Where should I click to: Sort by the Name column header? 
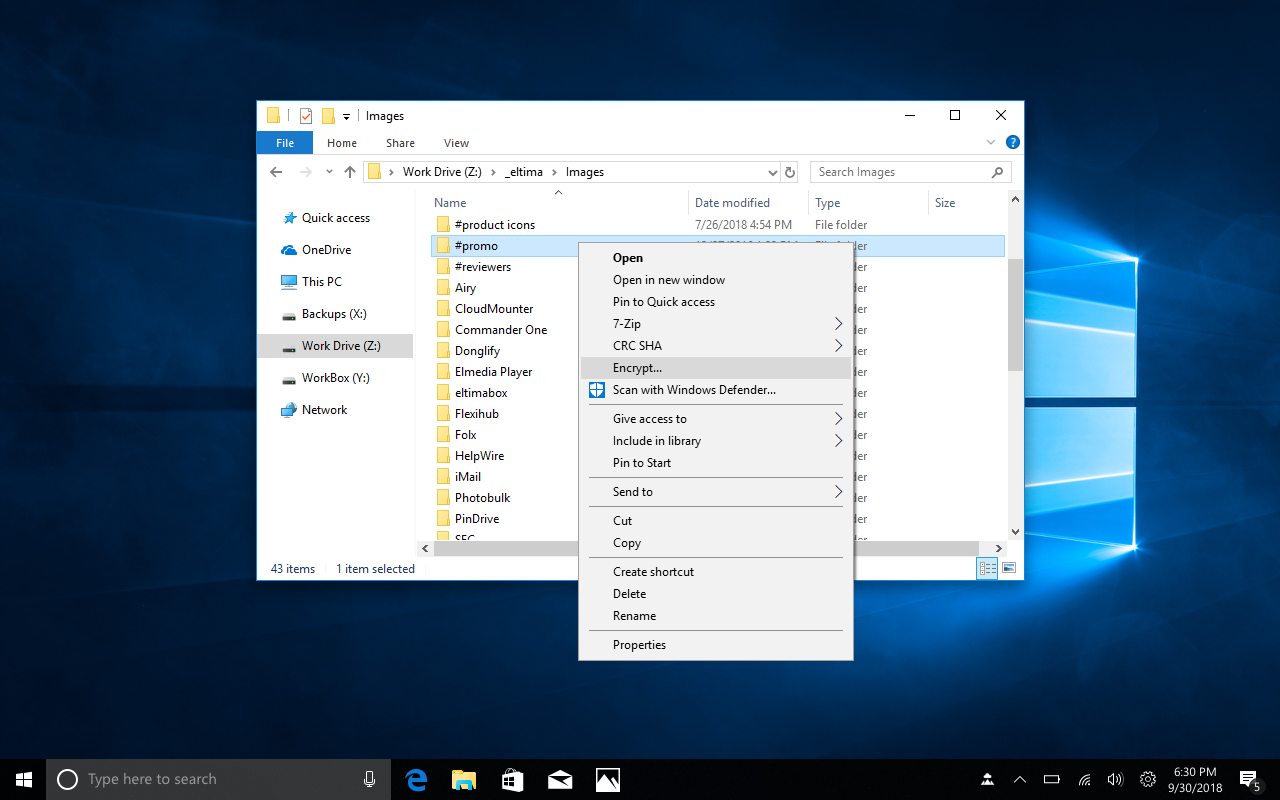(x=450, y=203)
